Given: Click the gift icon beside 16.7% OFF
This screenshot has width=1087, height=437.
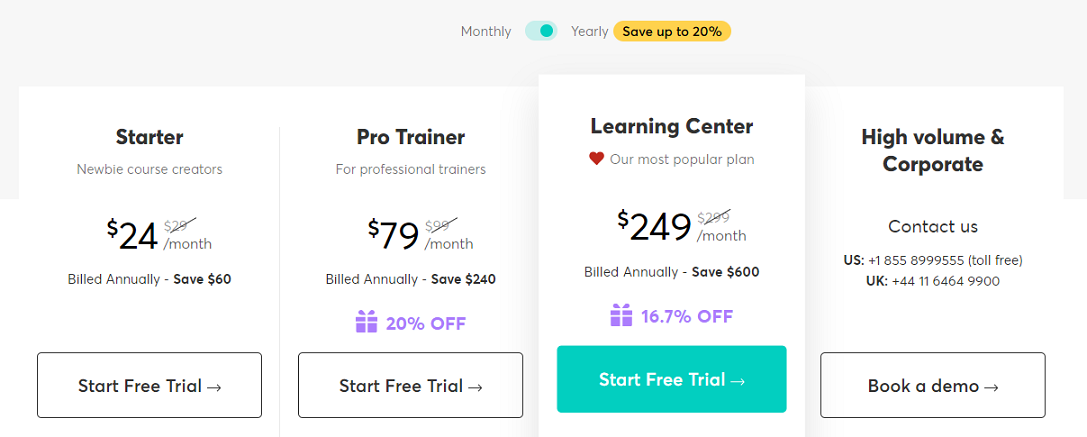Looking at the screenshot, I should click(621, 316).
